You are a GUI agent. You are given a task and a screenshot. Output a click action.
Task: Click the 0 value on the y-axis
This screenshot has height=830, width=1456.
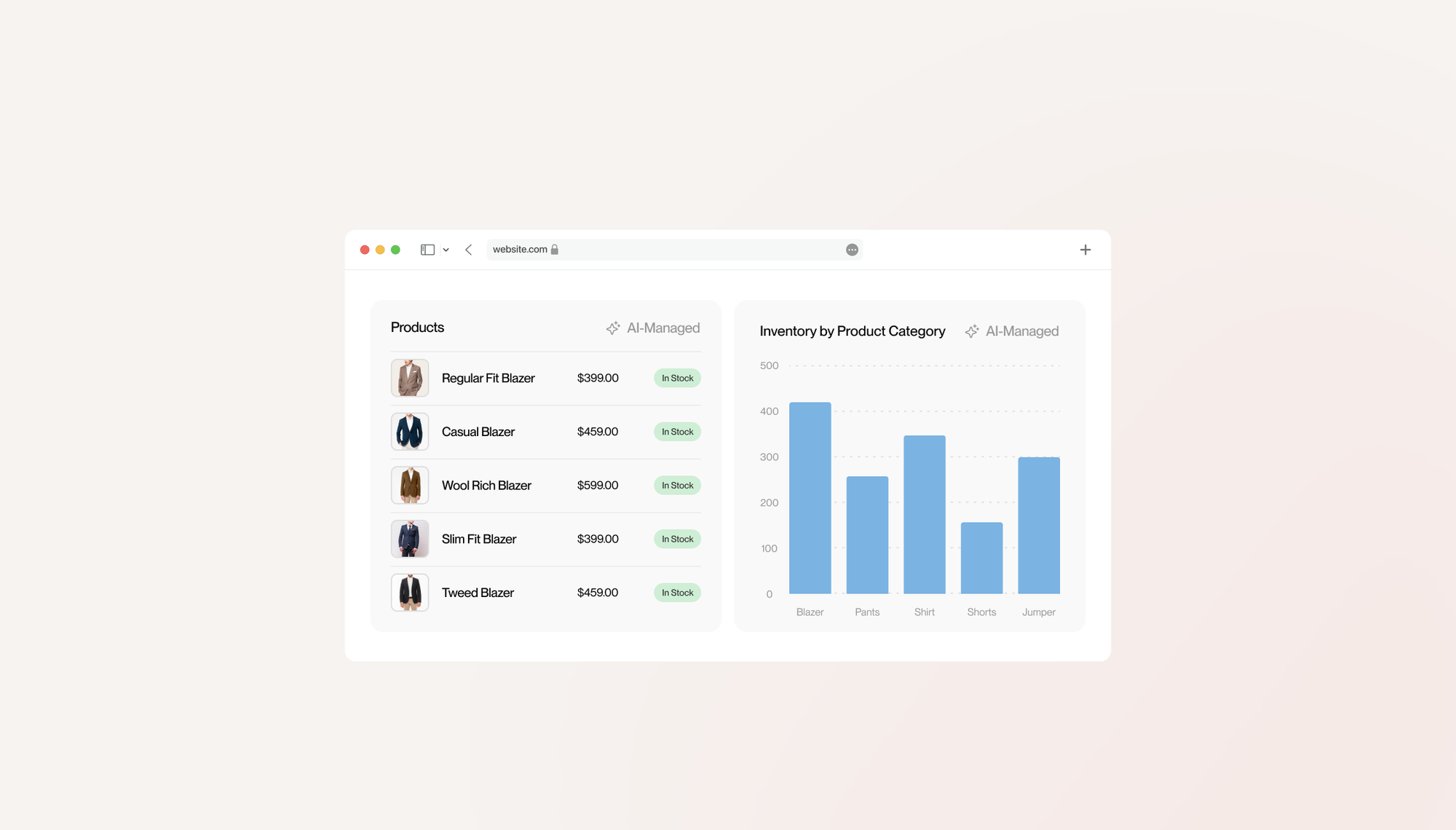pyautogui.click(x=769, y=594)
